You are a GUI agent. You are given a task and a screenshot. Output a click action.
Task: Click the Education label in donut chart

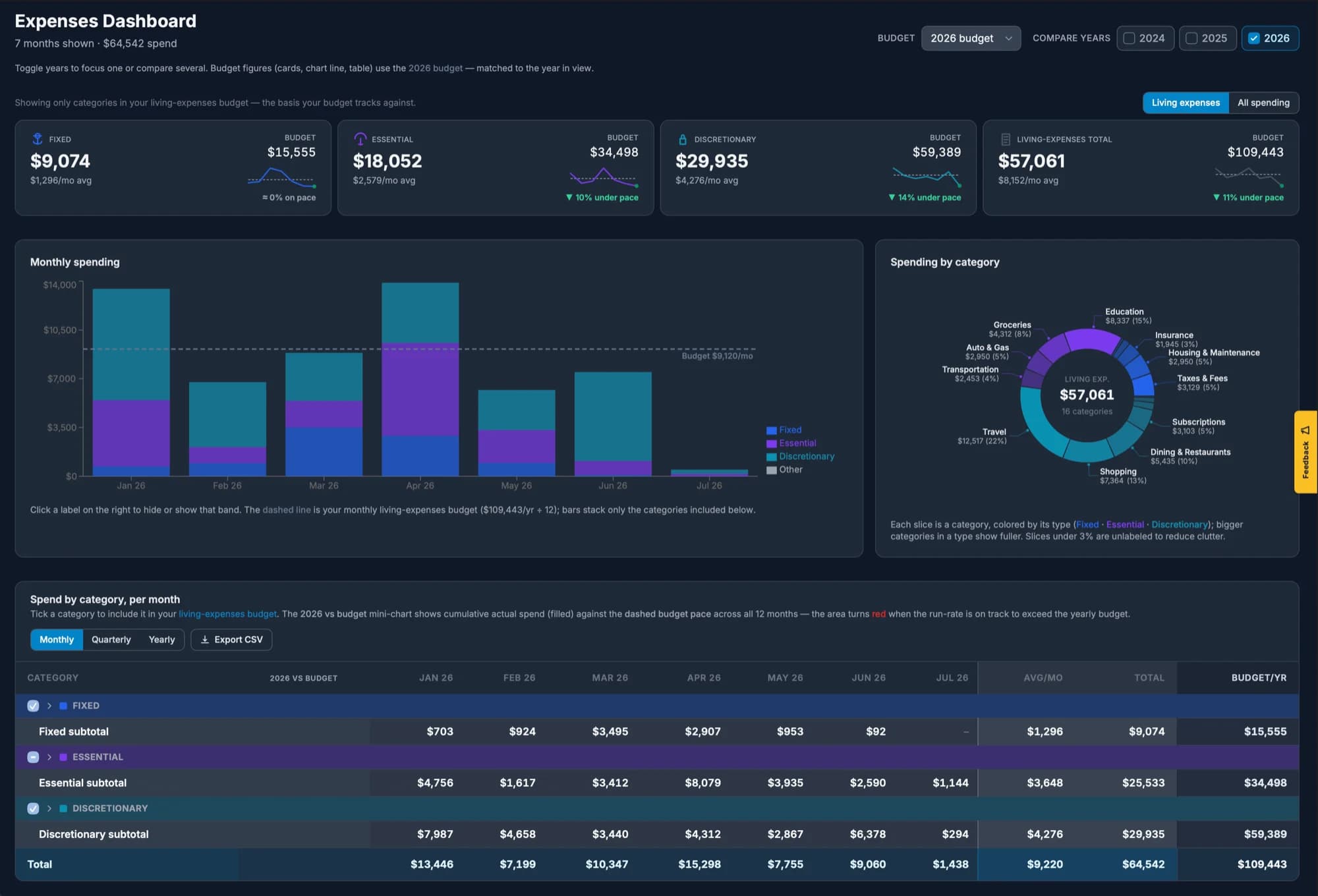coord(1128,316)
